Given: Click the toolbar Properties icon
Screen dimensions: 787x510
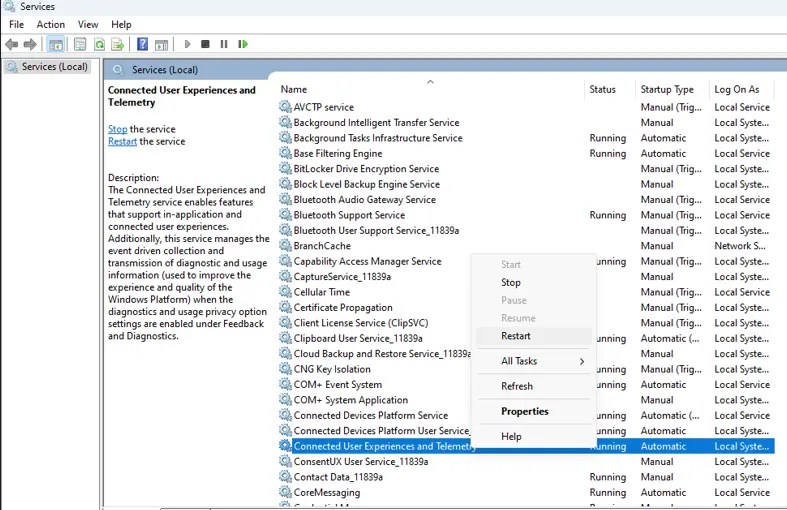Looking at the screenshot, I should click(80, 44).
